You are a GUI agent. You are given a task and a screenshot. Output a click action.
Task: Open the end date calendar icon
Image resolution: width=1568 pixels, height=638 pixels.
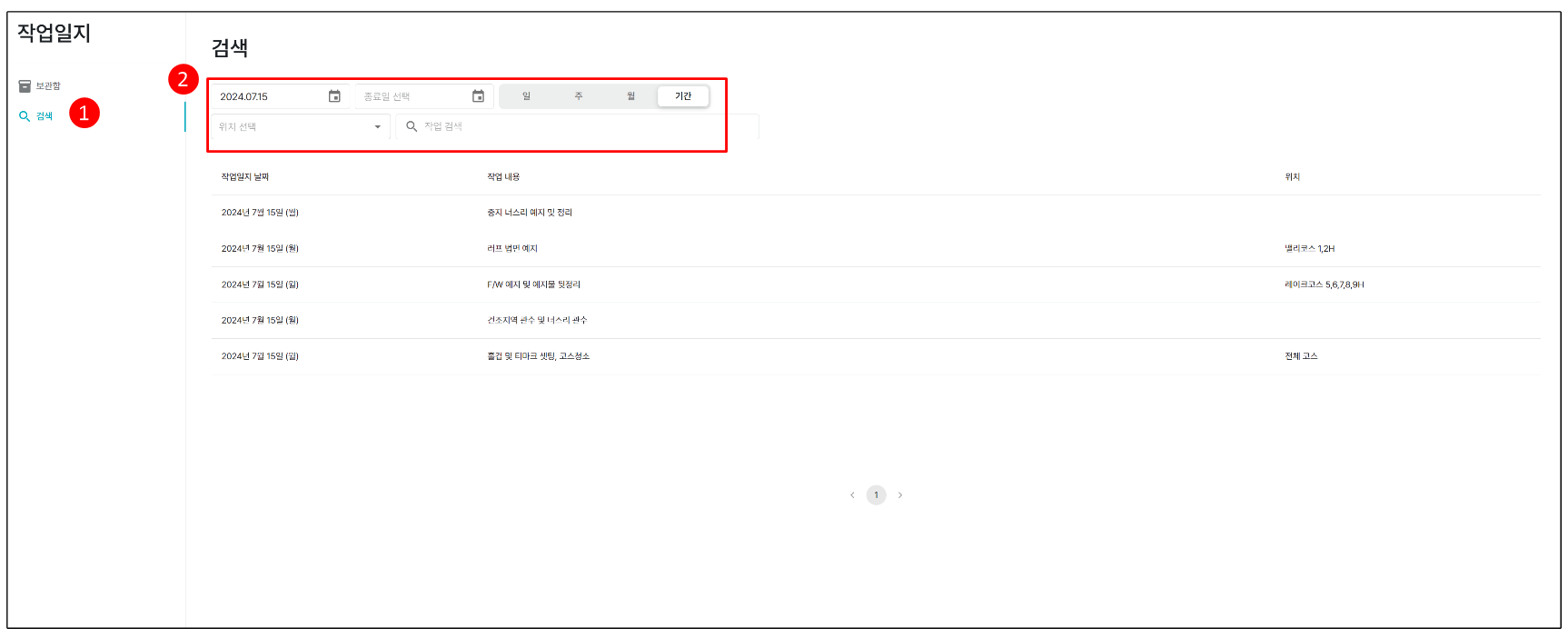[478, 96]
